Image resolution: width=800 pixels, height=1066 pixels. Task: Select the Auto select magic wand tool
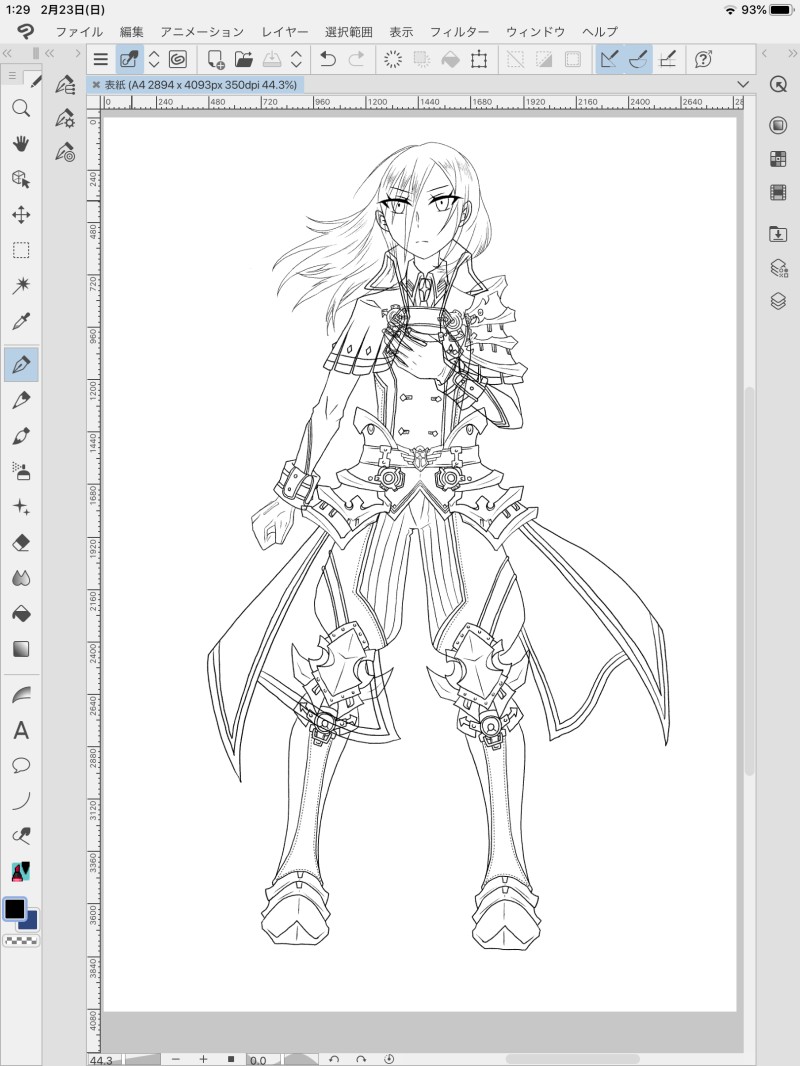tap(21, 286)
